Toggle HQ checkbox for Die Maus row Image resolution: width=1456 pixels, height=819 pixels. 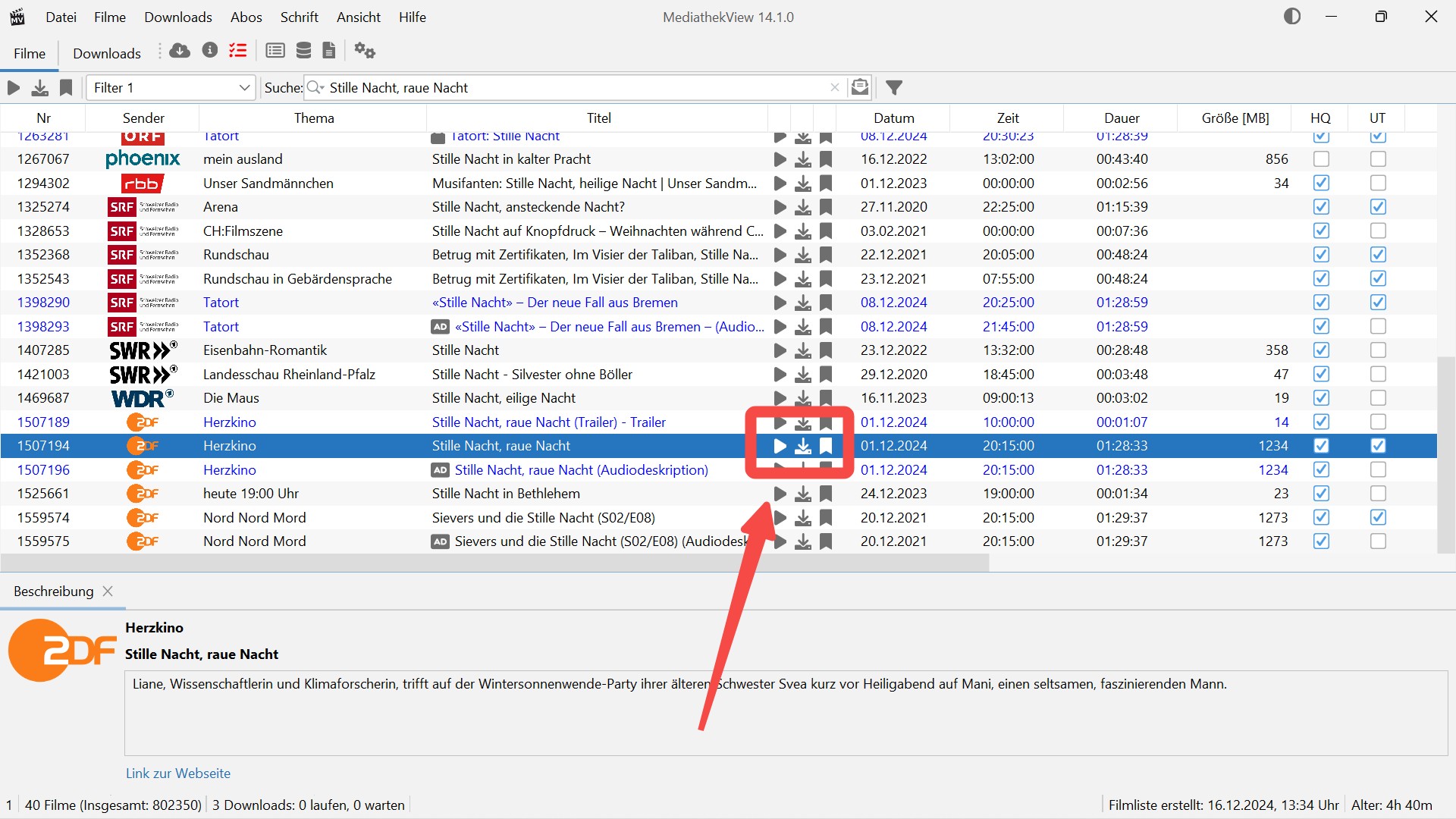(1321, 398)
